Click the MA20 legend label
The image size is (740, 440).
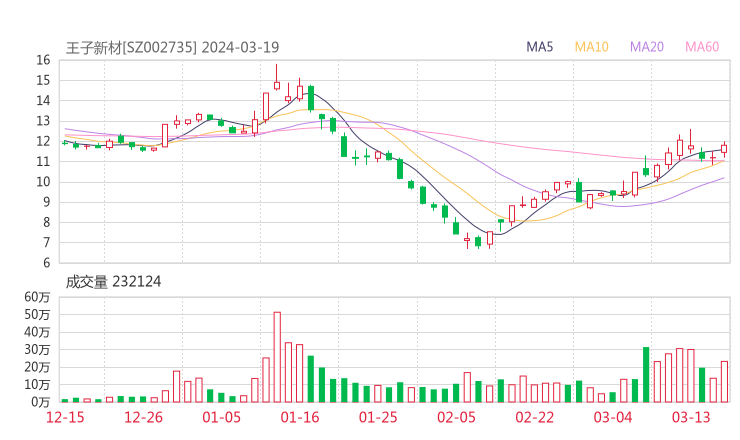pyautogui.click(x=647, y=47)
